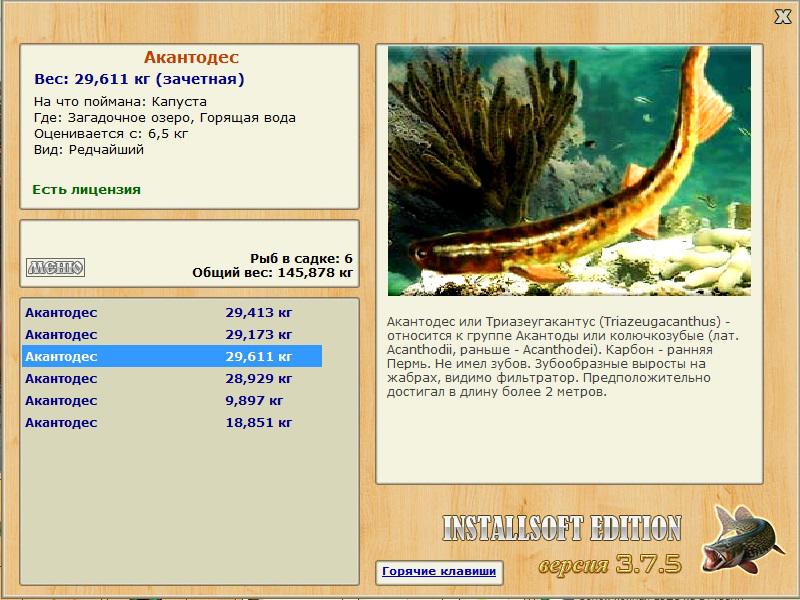The height and width of the screenshot is (600, 800).
Task: Click the Вес: 29,611 кг (зачетная) text
Action: 139,79
